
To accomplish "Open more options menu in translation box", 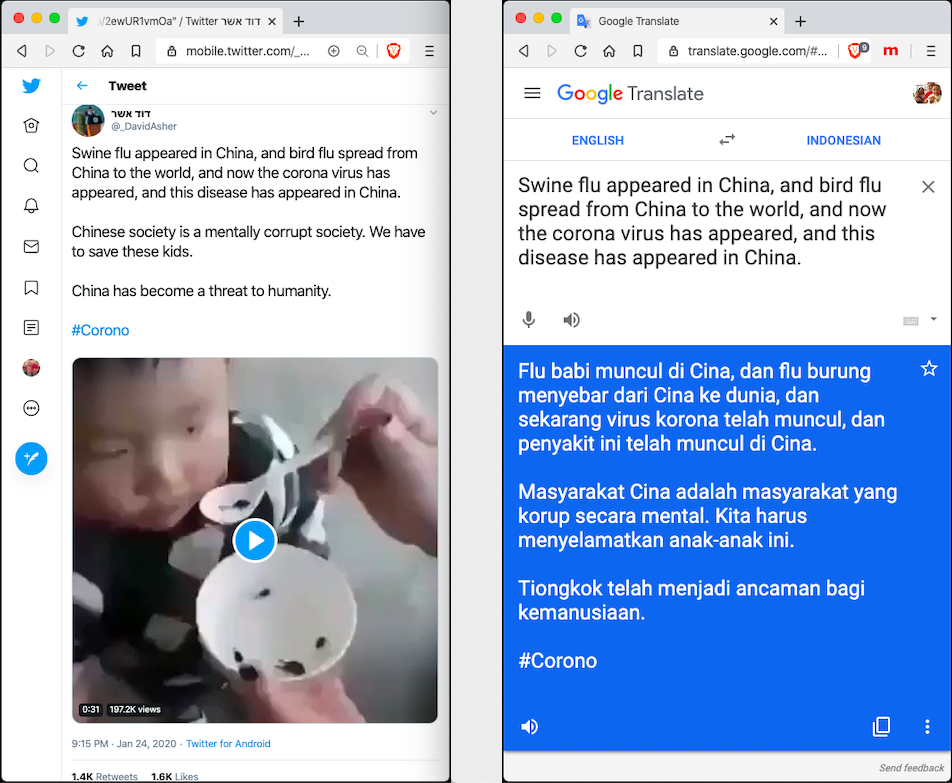I will click(927, 727).
